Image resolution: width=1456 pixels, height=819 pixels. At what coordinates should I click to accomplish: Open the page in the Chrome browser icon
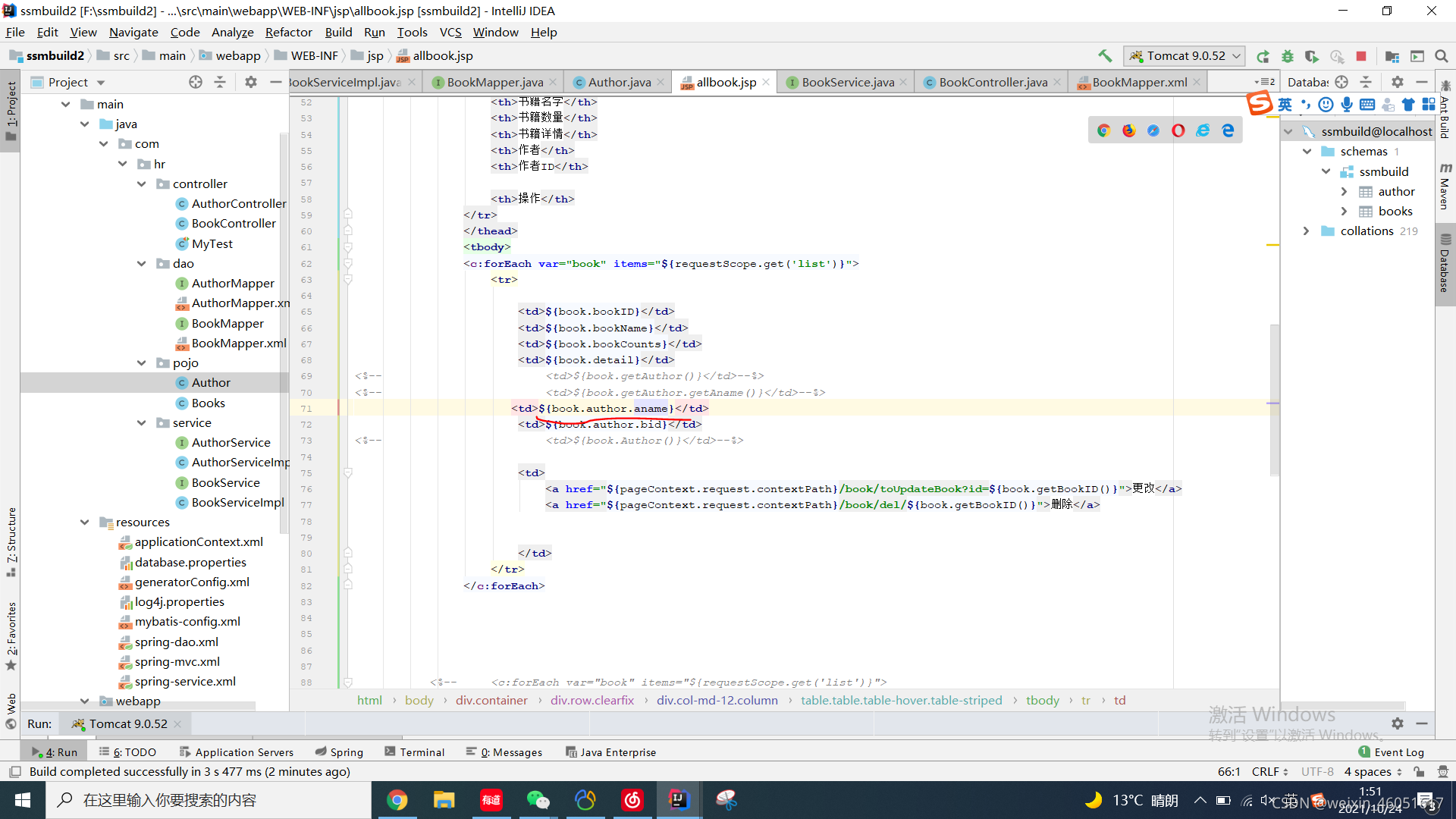1103,130
